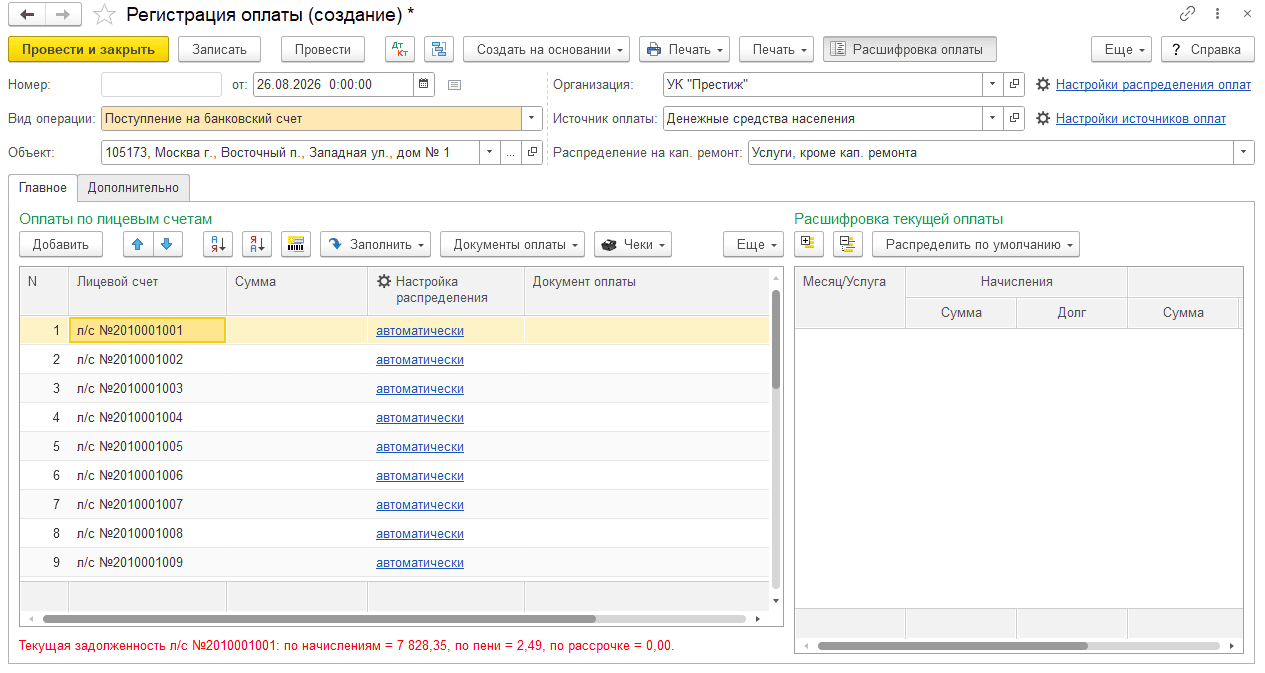
Task: Move row up with blue arrow
Action: (138, 244)
